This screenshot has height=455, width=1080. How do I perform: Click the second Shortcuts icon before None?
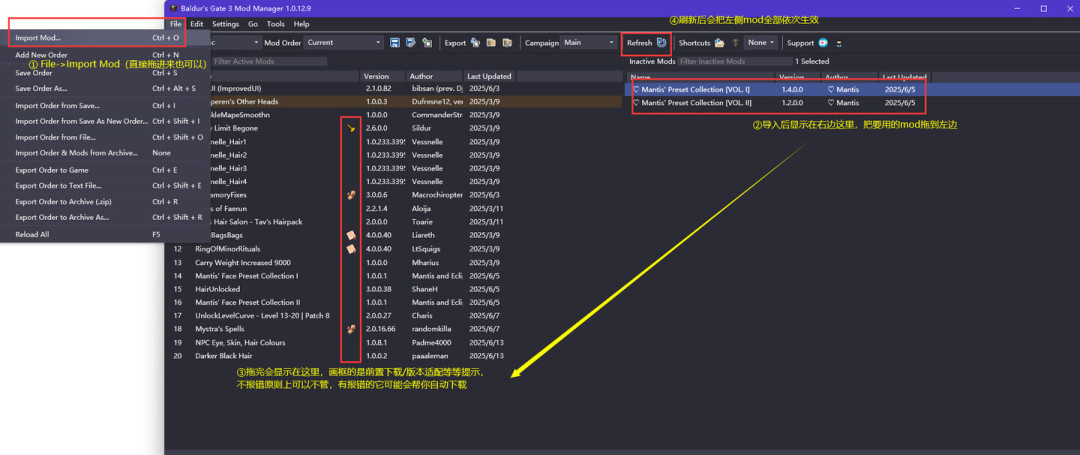[x=736, y=43]
